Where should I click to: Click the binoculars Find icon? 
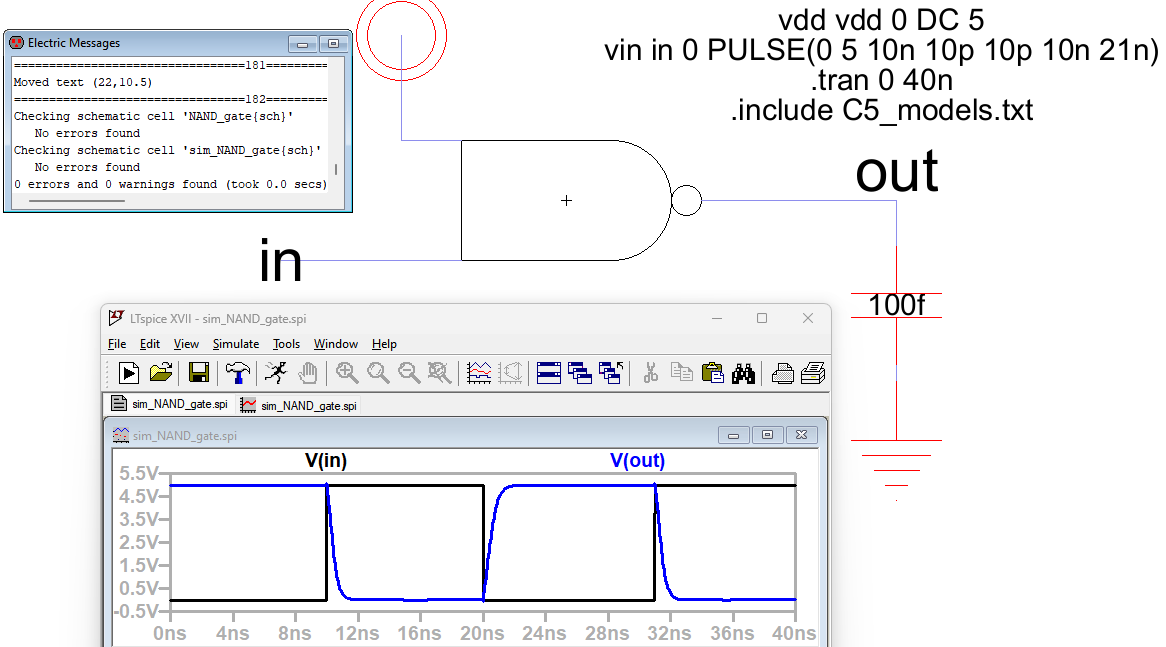[x=742, y=373]
